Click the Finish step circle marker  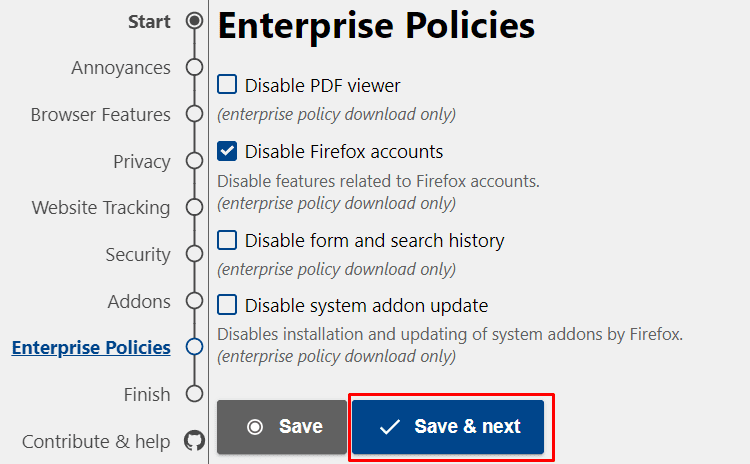click(195, 394)
